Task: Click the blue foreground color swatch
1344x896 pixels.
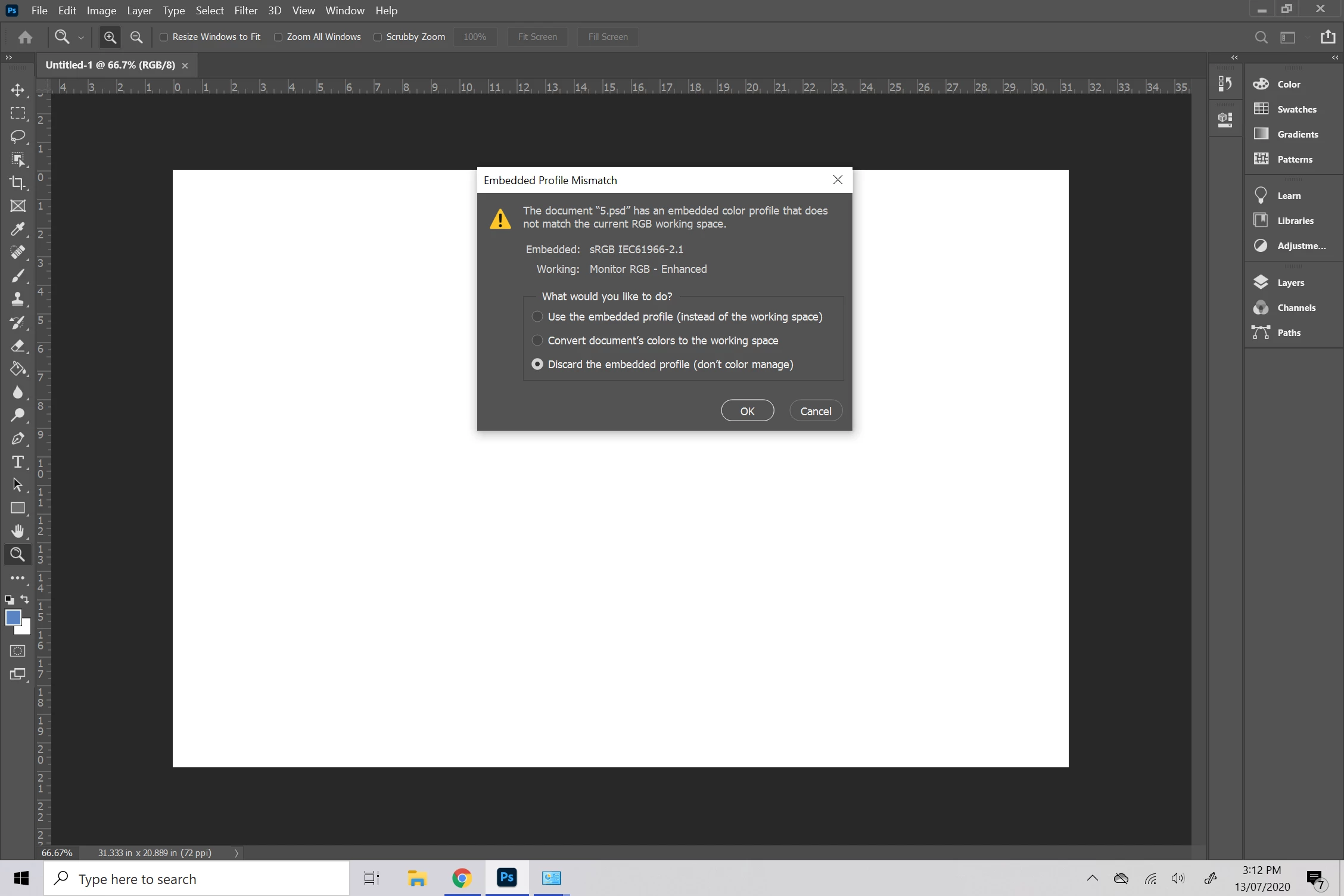Action: [13, 617]
